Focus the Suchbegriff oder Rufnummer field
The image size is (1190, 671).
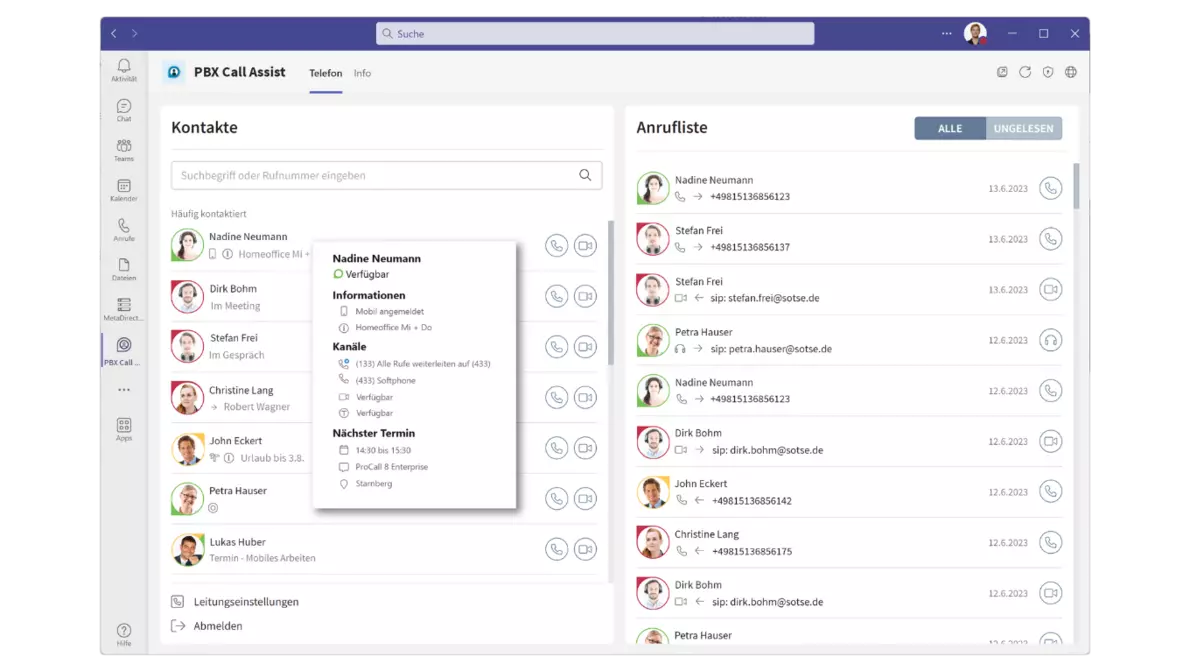pyautogui.click(x=386, y=175)
